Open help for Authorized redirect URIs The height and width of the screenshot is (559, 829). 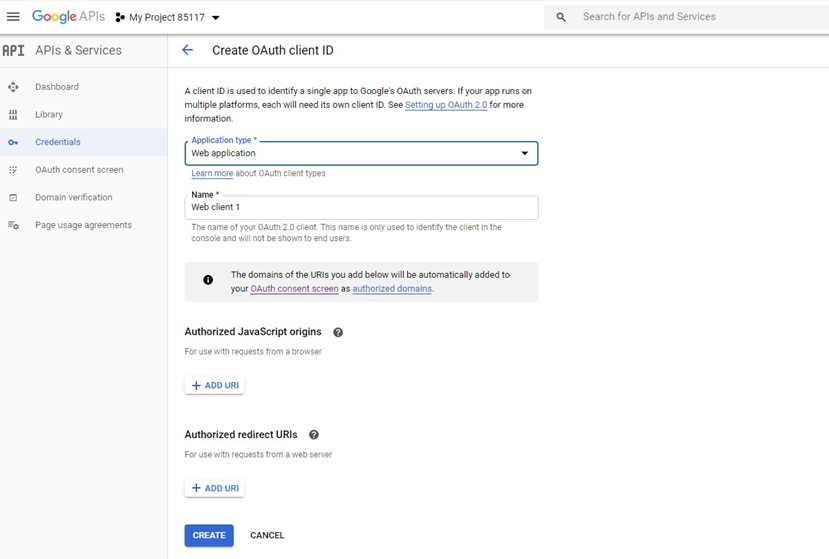(314, 435)
